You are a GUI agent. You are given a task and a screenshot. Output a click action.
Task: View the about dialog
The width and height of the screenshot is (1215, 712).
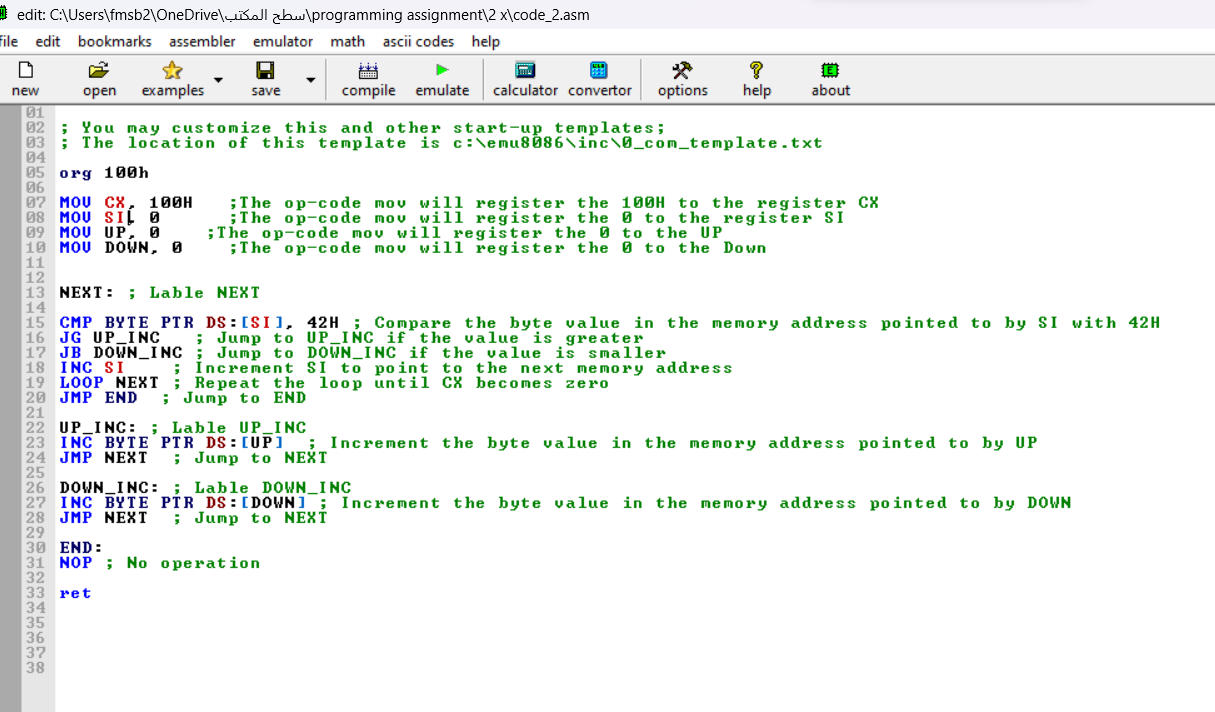pos(829,79)
